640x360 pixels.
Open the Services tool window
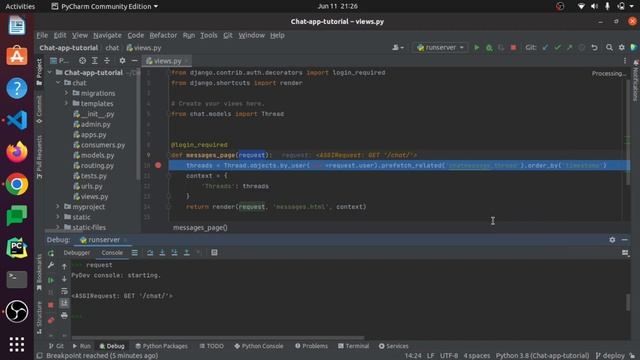tap(393, 346)
